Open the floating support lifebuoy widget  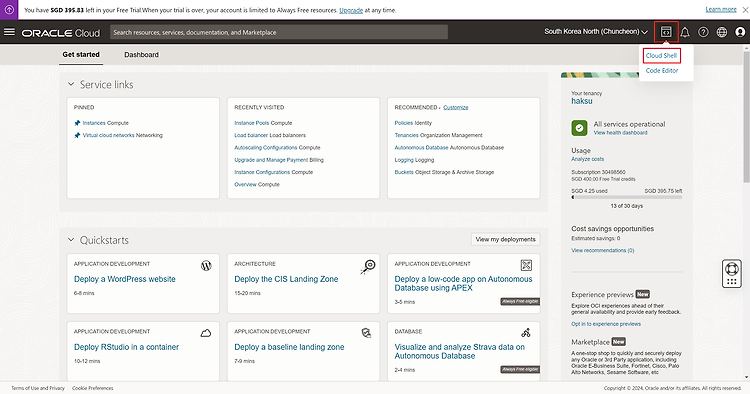(731, 274)
